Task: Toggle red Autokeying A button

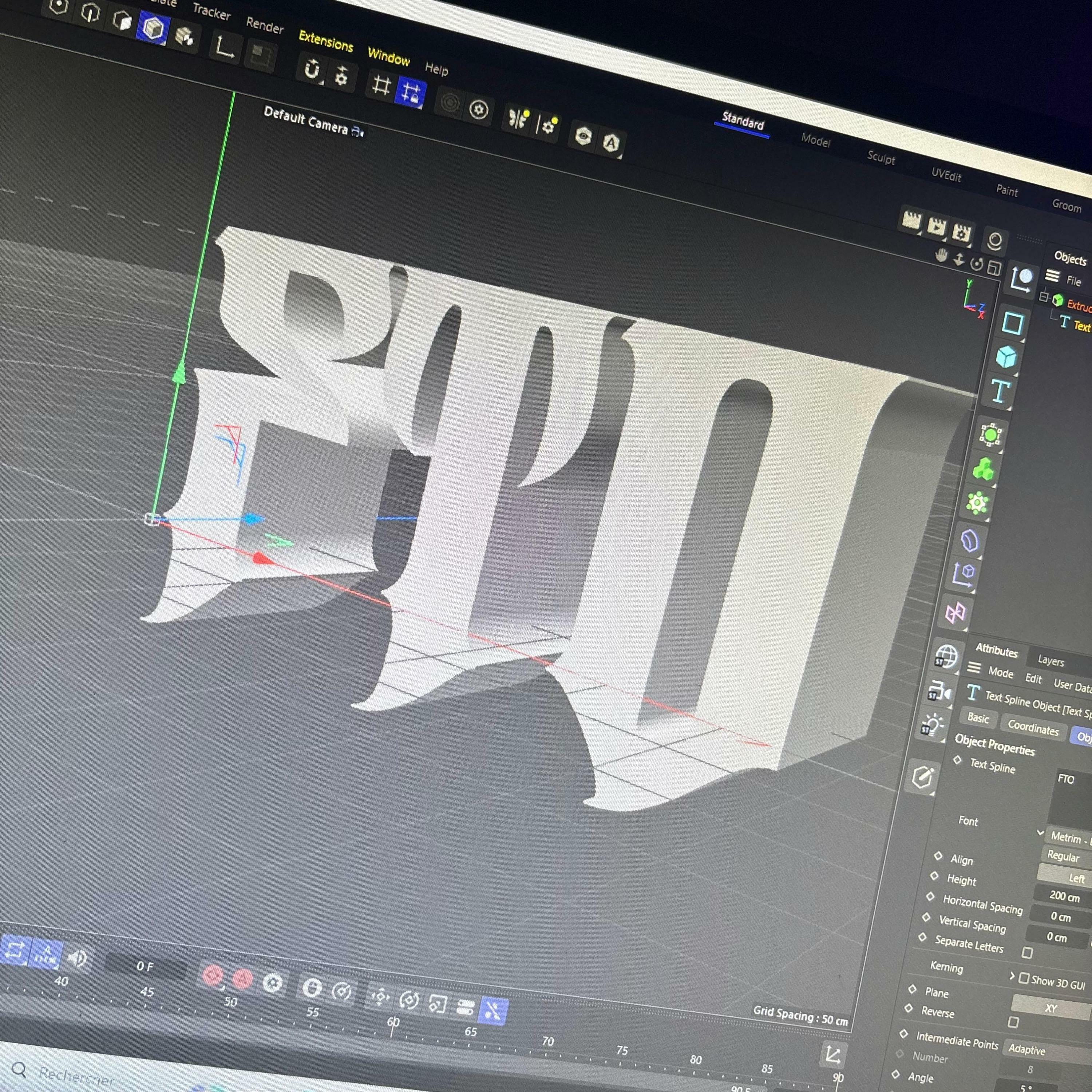Action: click(242, 979)
